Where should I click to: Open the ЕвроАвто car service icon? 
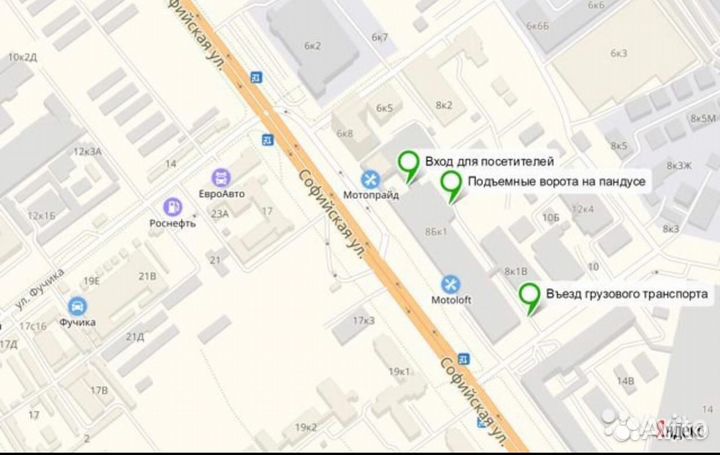221,178
